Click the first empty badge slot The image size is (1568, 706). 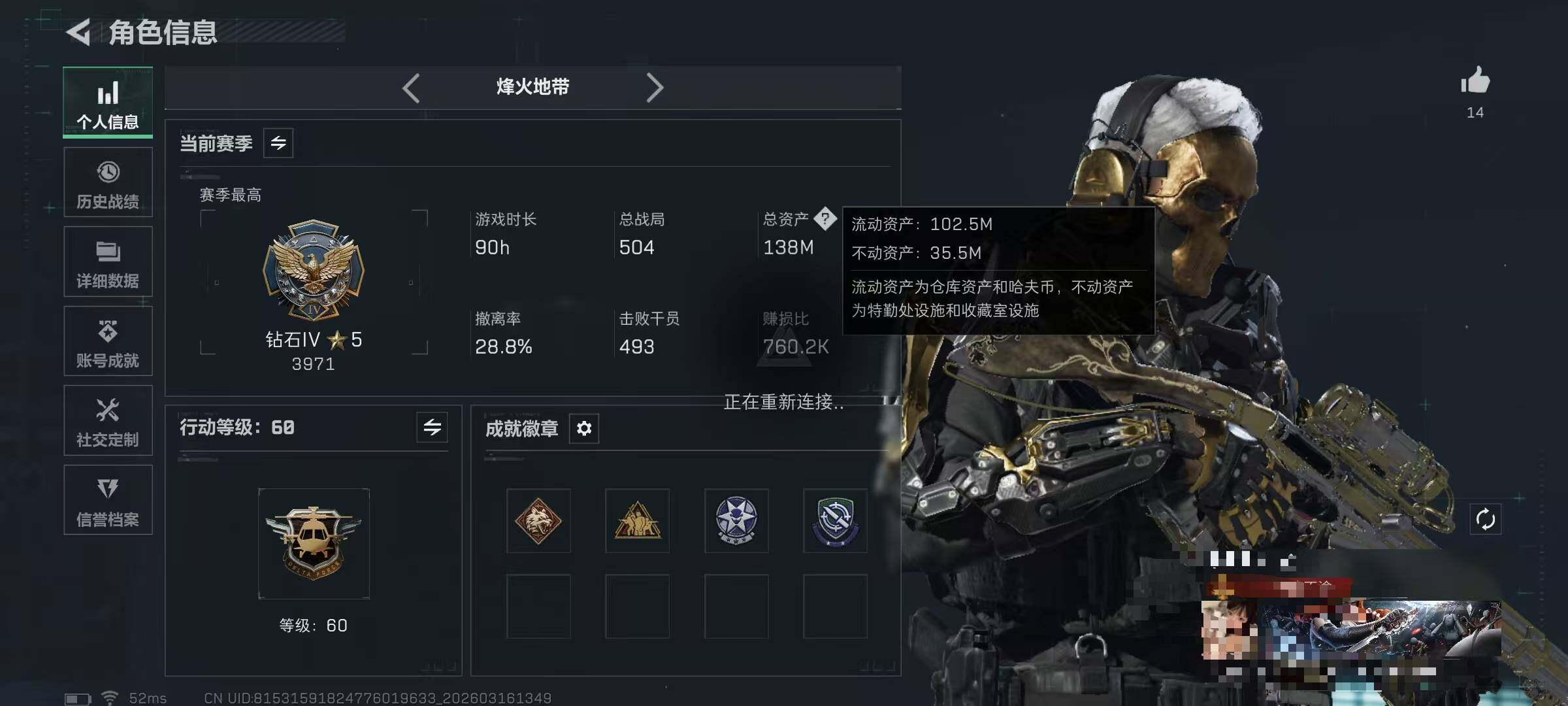pos(538,606)
